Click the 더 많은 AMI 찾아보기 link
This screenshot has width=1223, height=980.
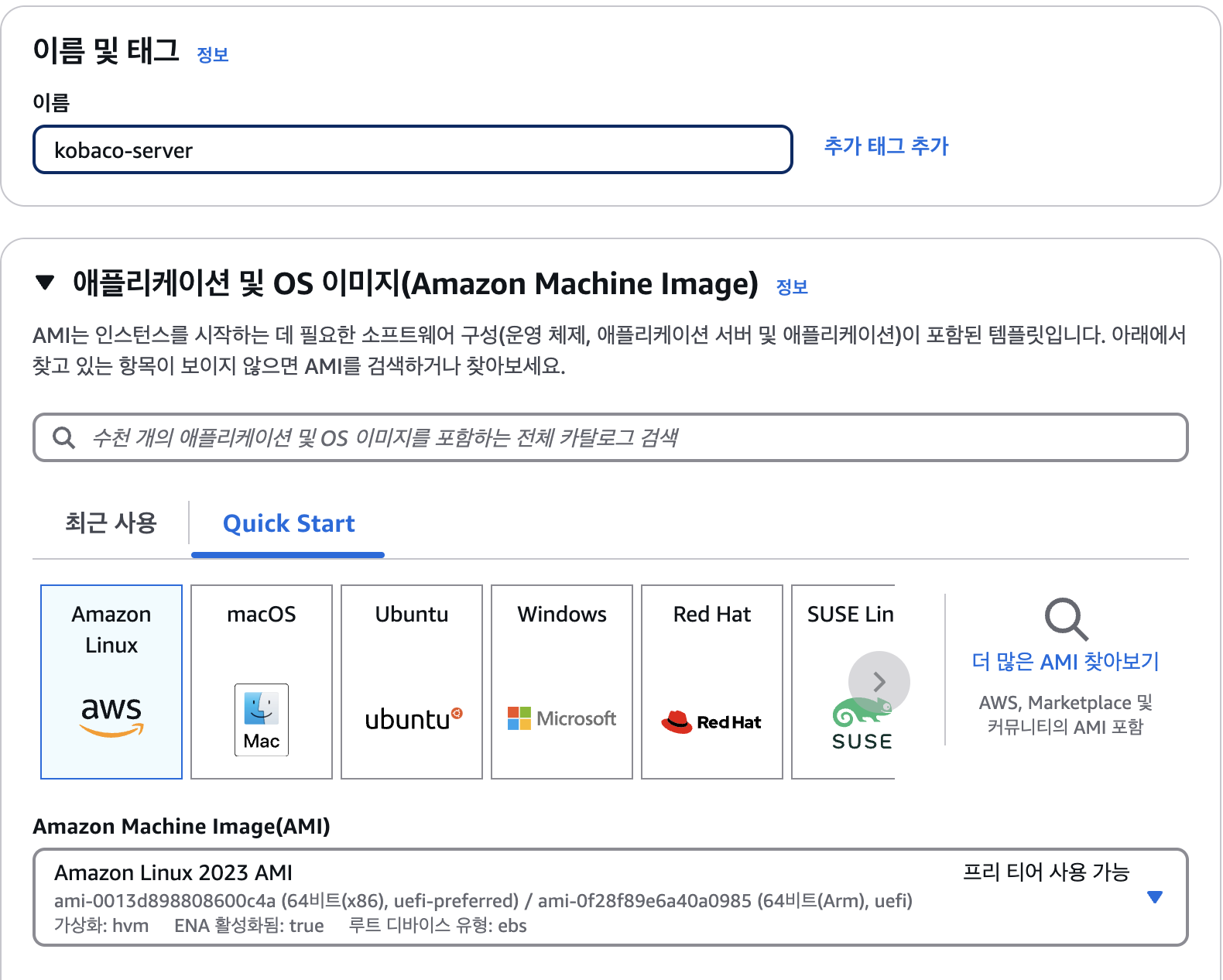coord(1066,662)
